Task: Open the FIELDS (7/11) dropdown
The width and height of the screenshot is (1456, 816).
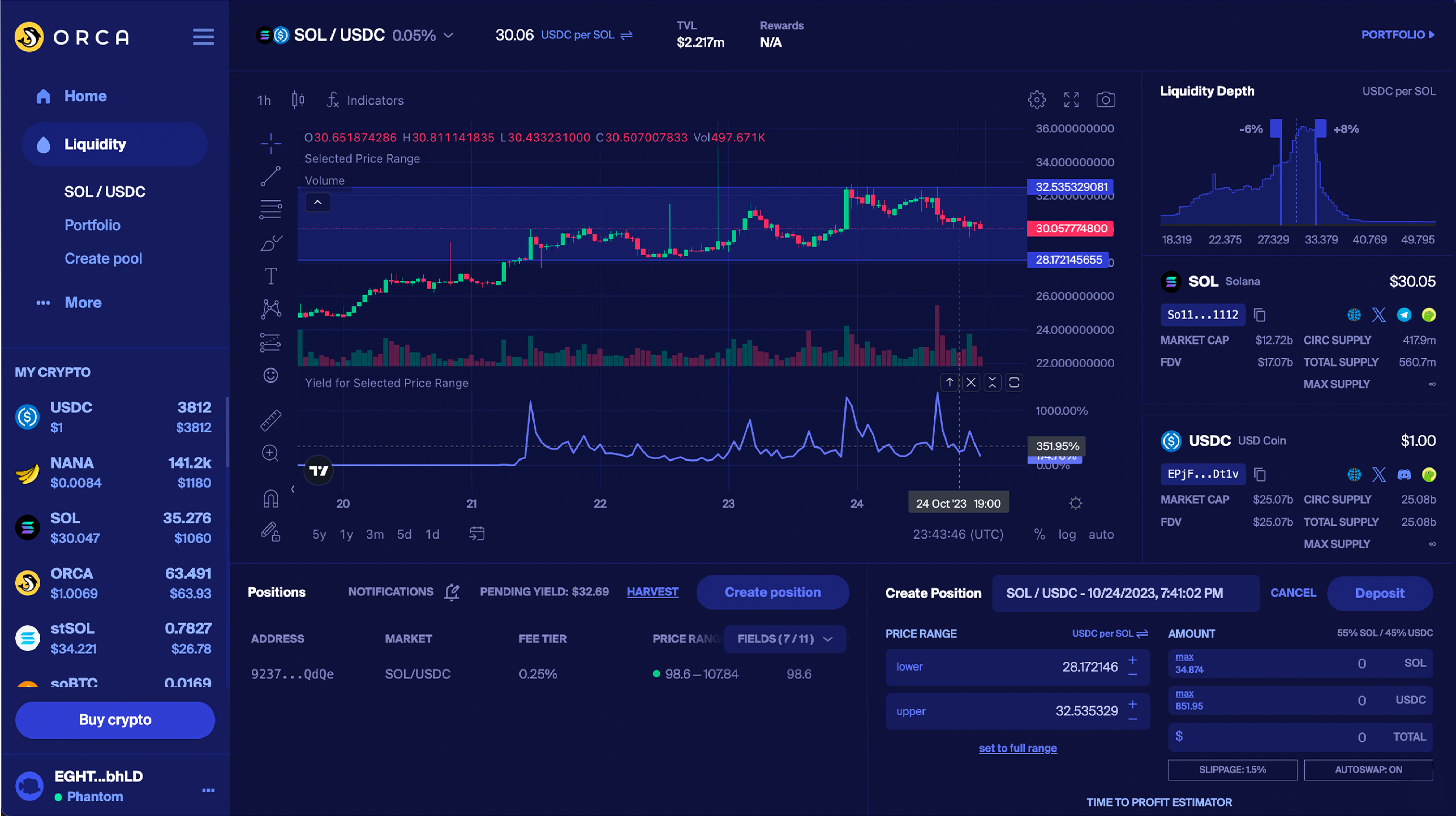Action: tap(784, 639)
